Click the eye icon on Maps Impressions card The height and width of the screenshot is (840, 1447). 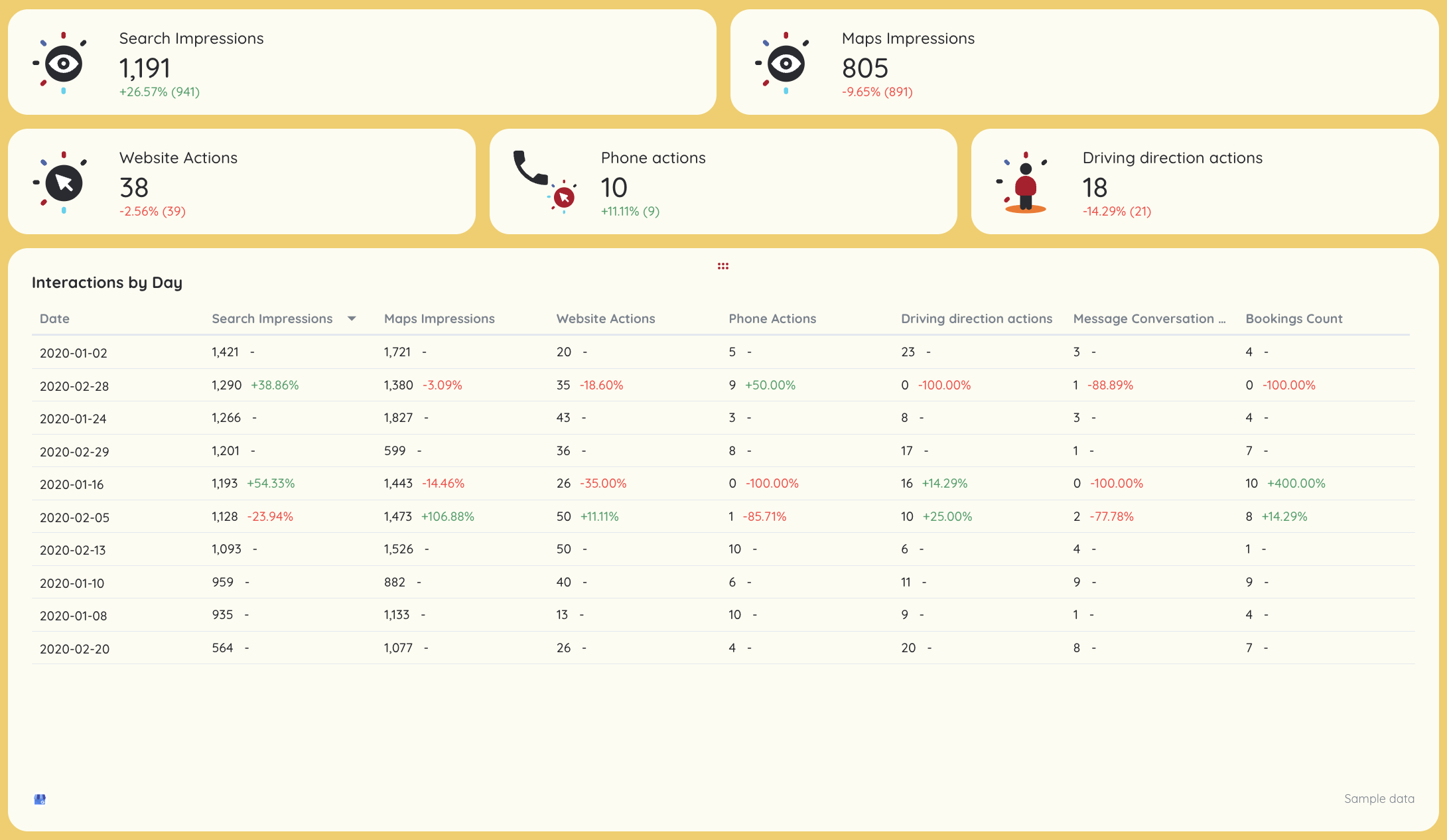[786, 64]
